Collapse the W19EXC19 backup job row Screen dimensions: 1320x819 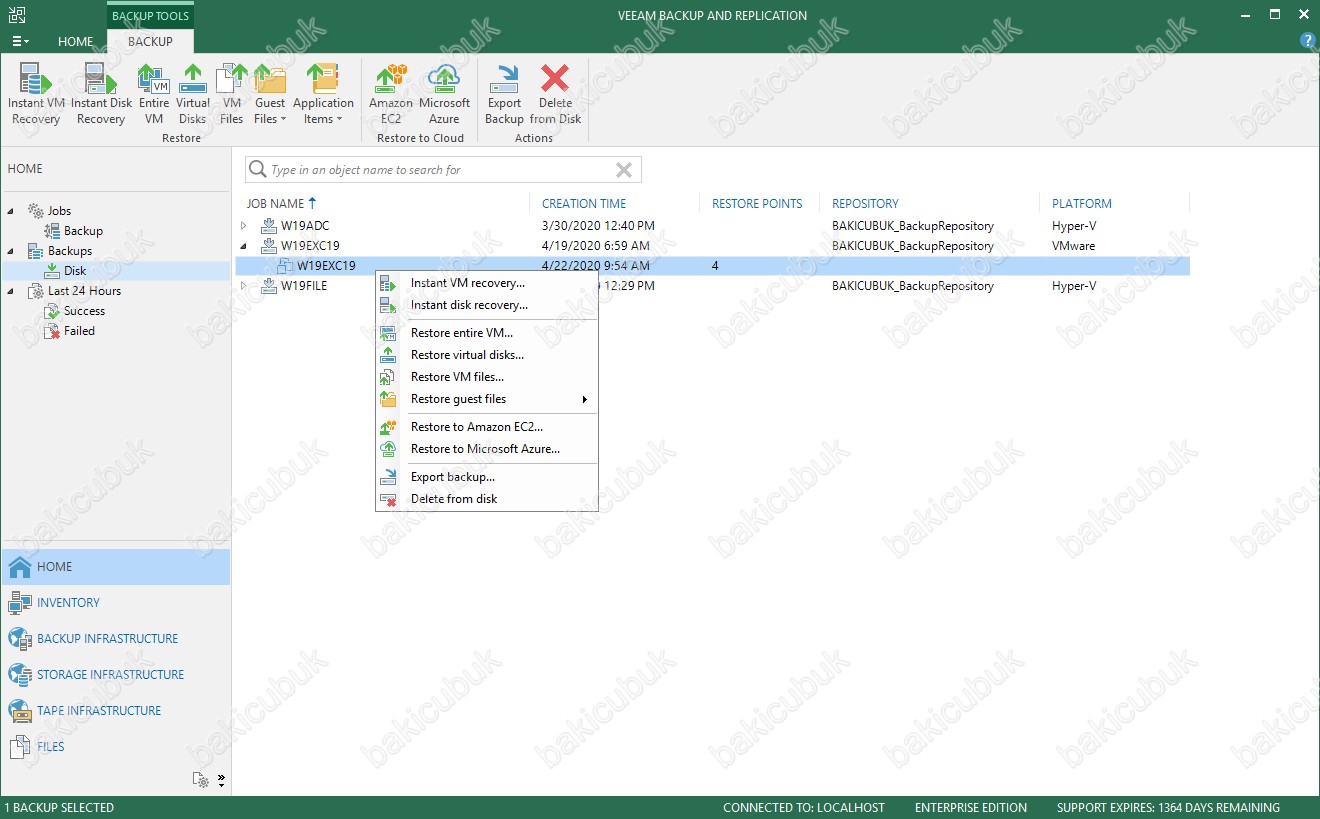tap(243, 246)
